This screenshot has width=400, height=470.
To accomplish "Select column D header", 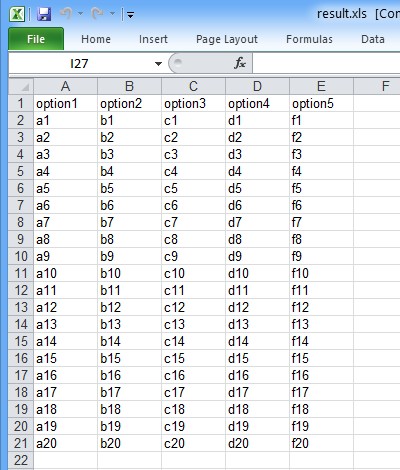I will click(x=257, y=86).
